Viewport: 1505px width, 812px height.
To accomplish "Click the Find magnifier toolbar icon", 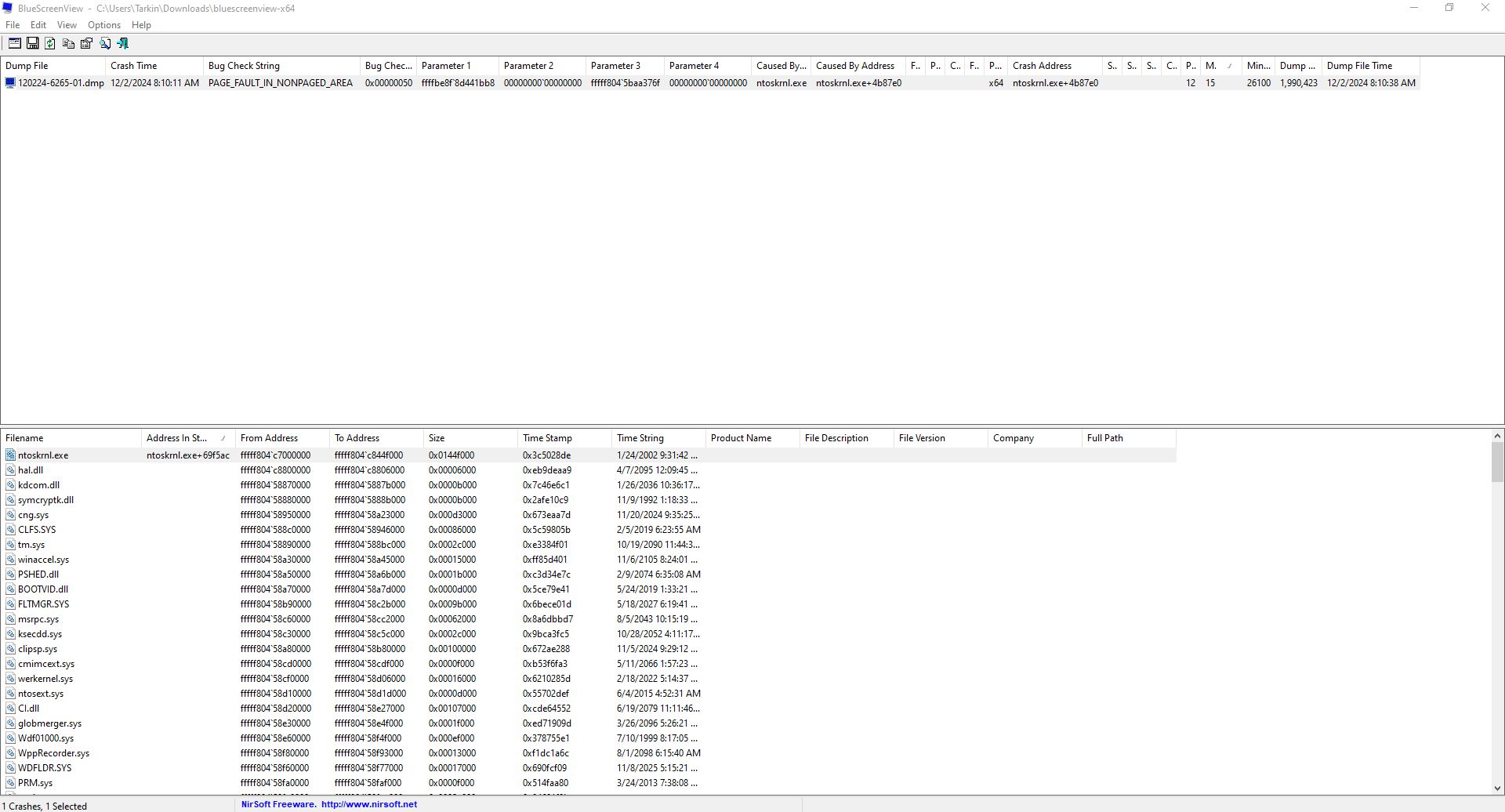I will (105, 44).
